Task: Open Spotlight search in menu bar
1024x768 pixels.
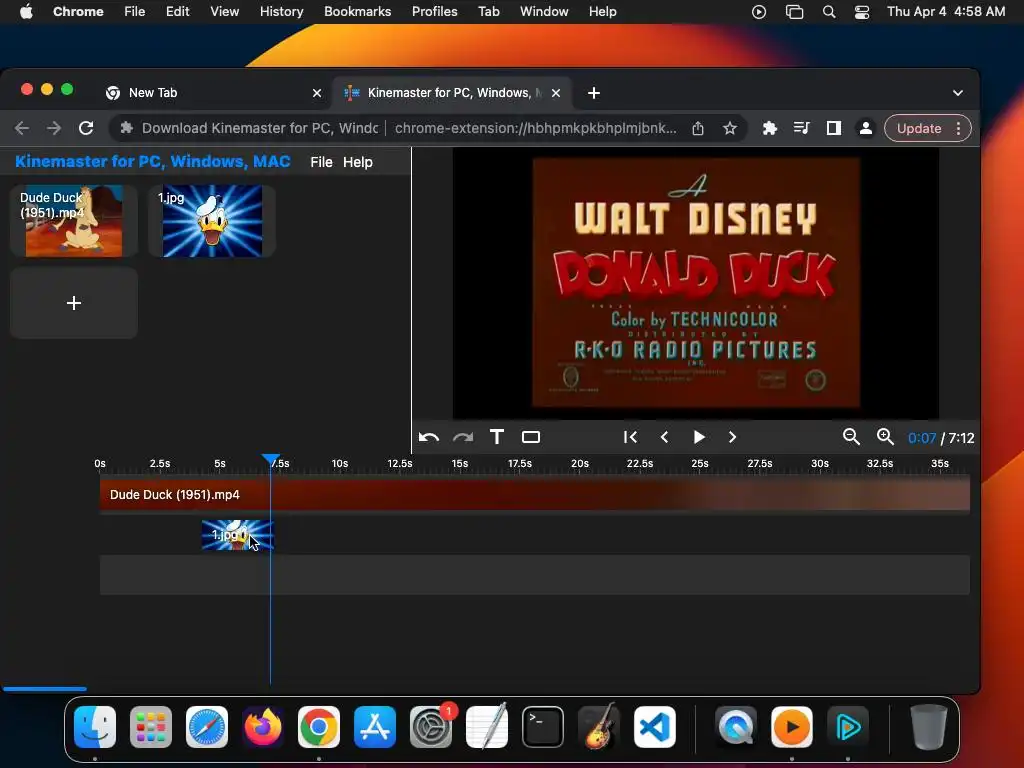Action: (829, 12)
